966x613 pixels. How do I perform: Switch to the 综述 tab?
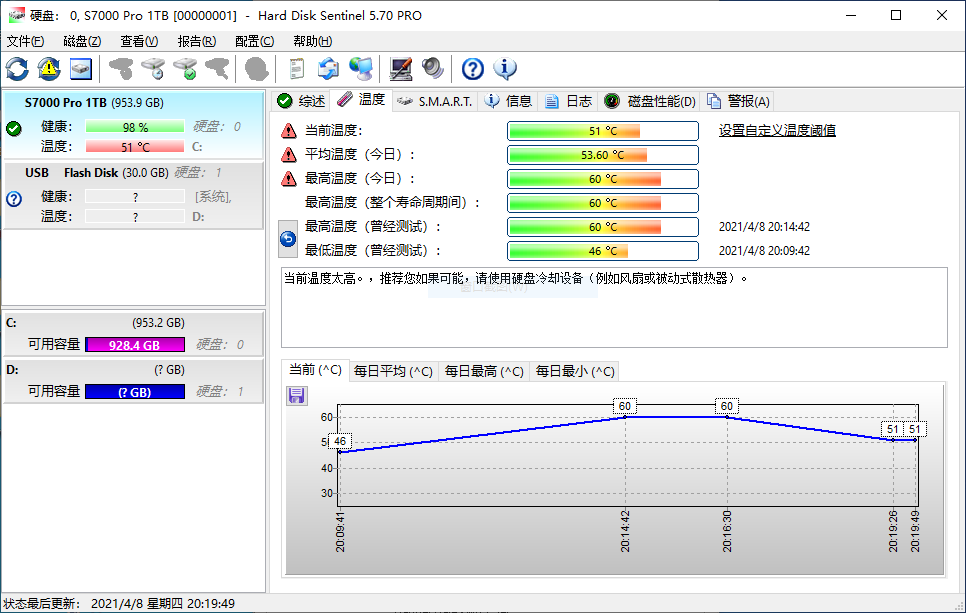[x=301, y=101]
